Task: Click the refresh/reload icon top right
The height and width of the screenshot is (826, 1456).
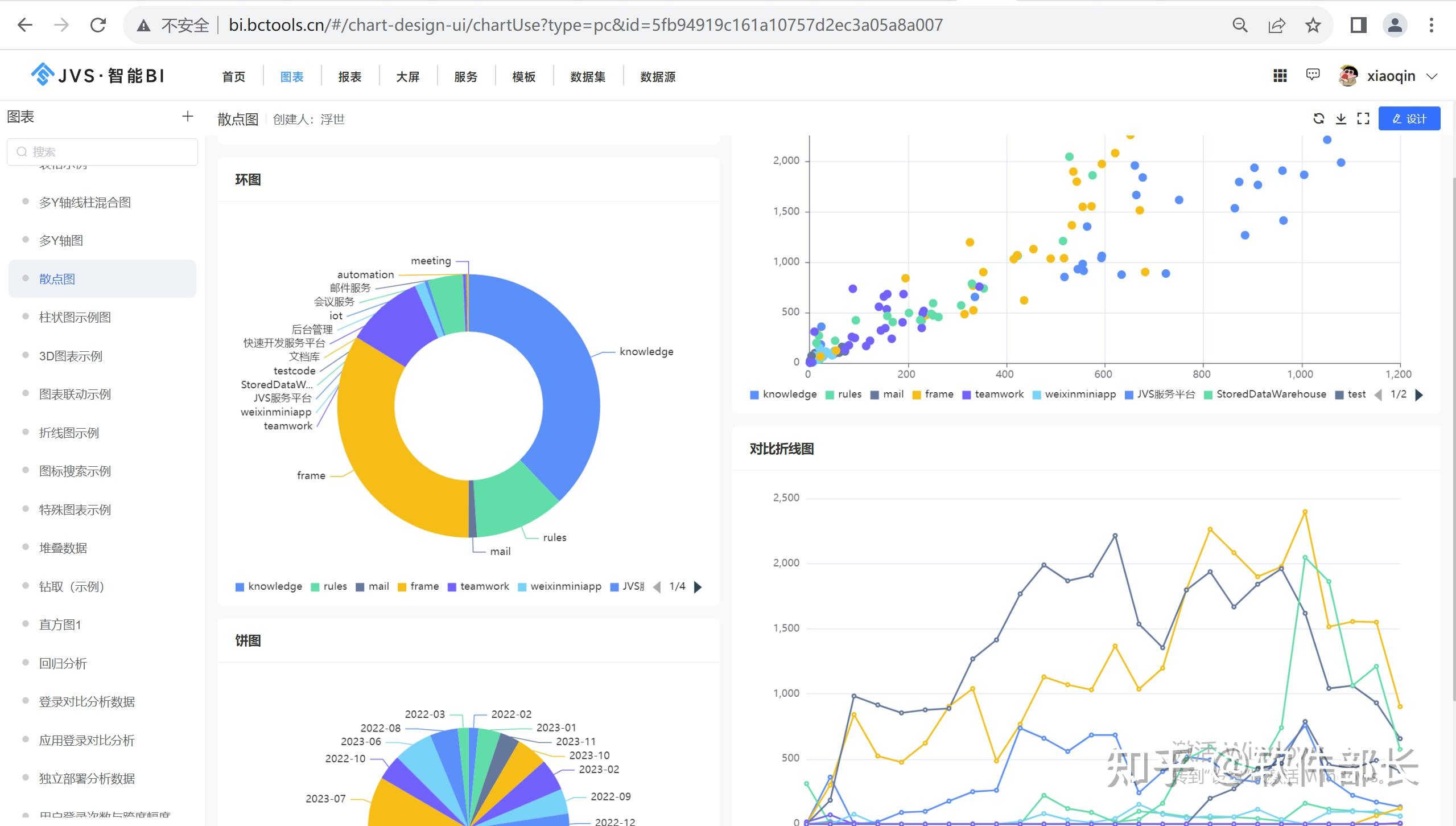Action: click(x=1319, y=119)
